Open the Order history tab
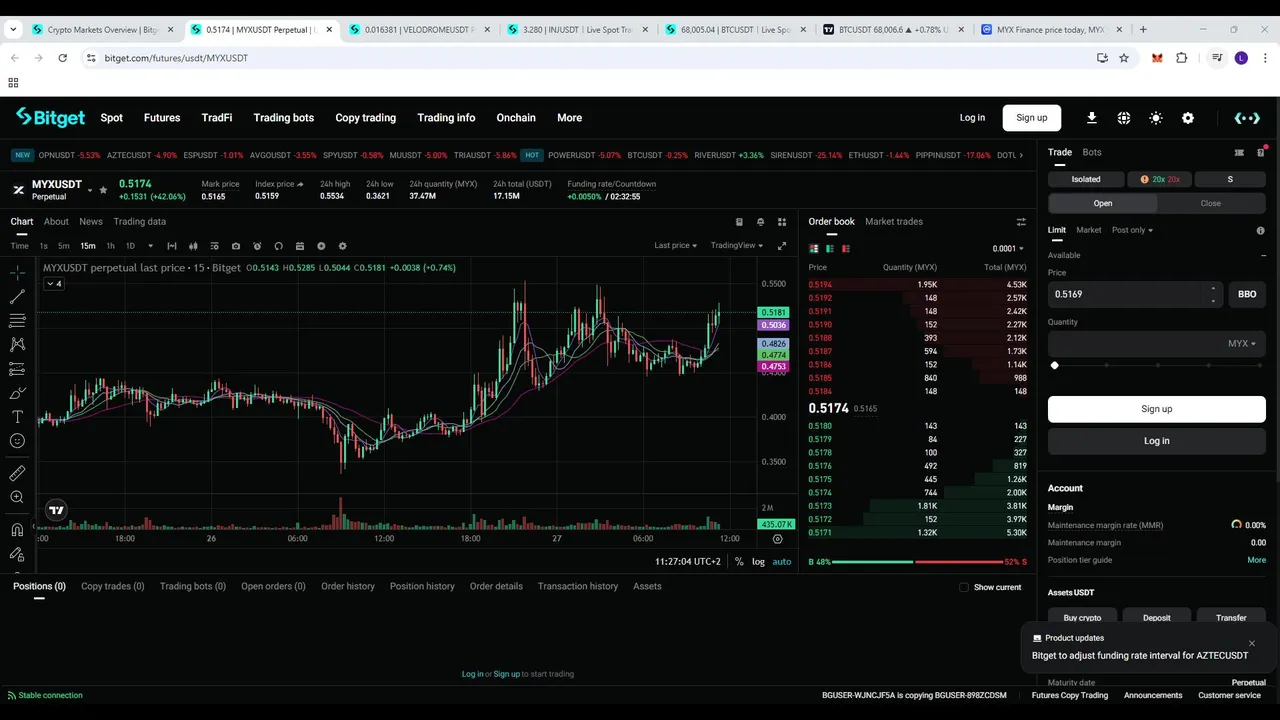 (x=348, y=587)
